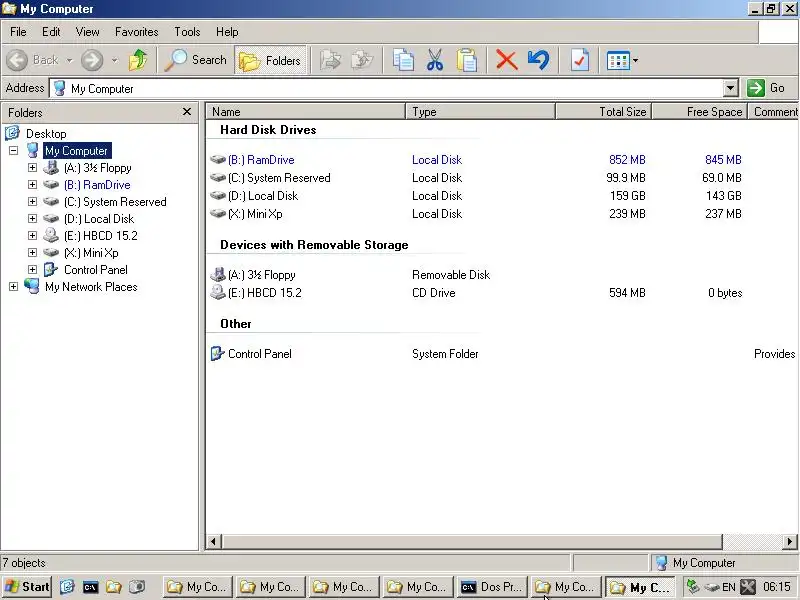Select Desktop in the folder tree
This screenshot has height=600, width=800.
tap(46, 134)
